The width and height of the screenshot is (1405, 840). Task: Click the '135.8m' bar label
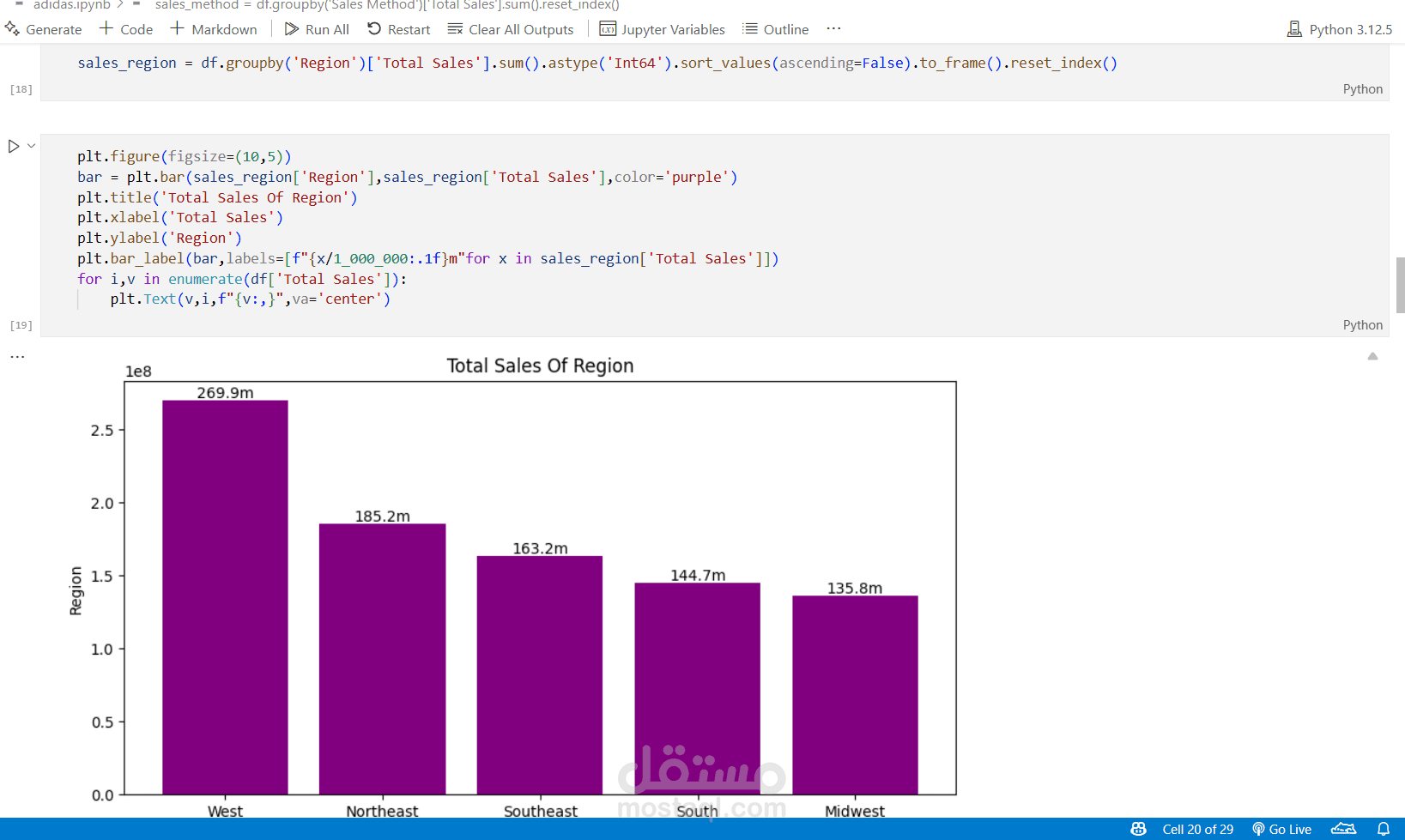coord(855,588)
